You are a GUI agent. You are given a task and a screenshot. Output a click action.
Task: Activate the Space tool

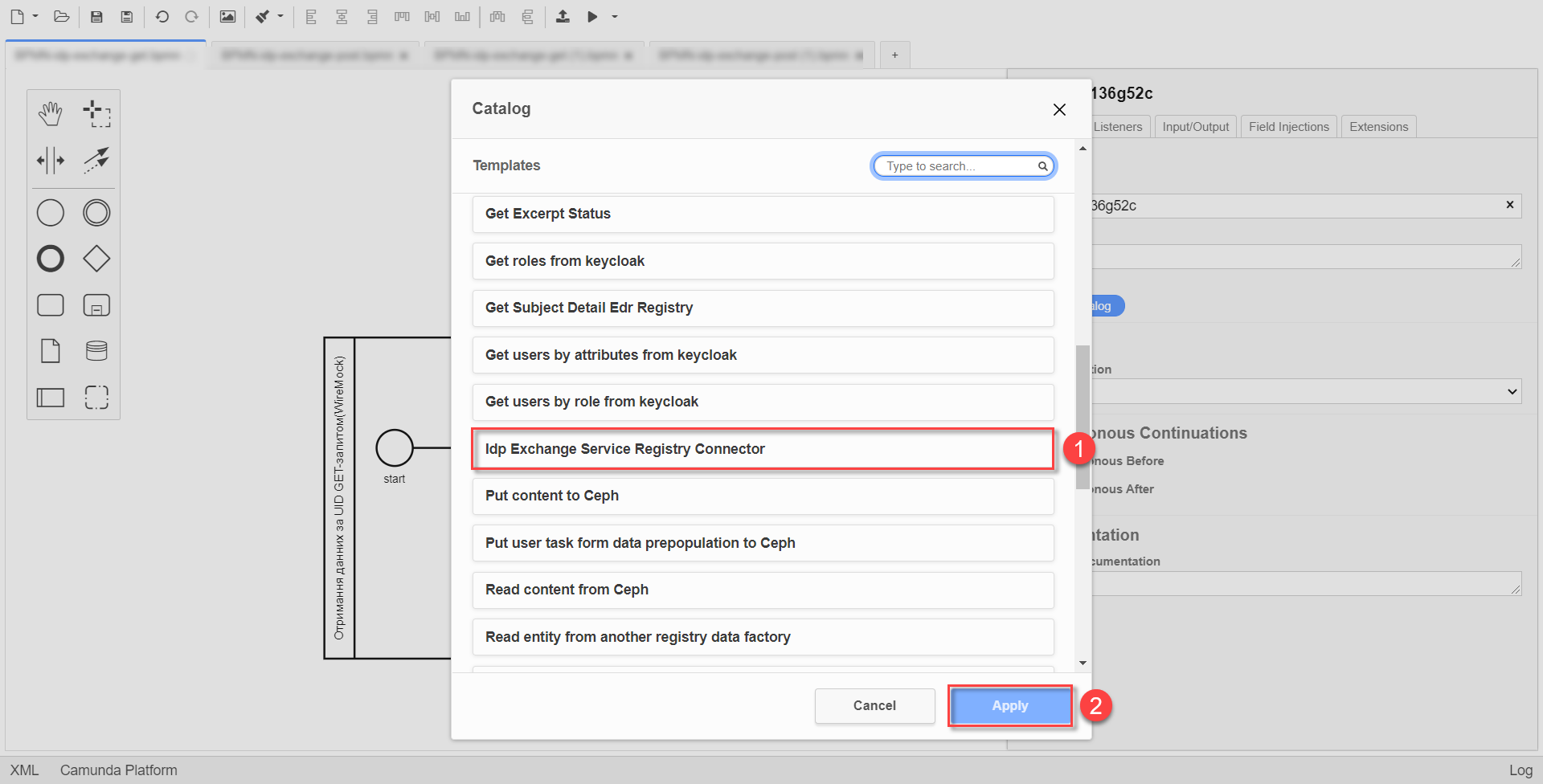click(x=50, y=160)
